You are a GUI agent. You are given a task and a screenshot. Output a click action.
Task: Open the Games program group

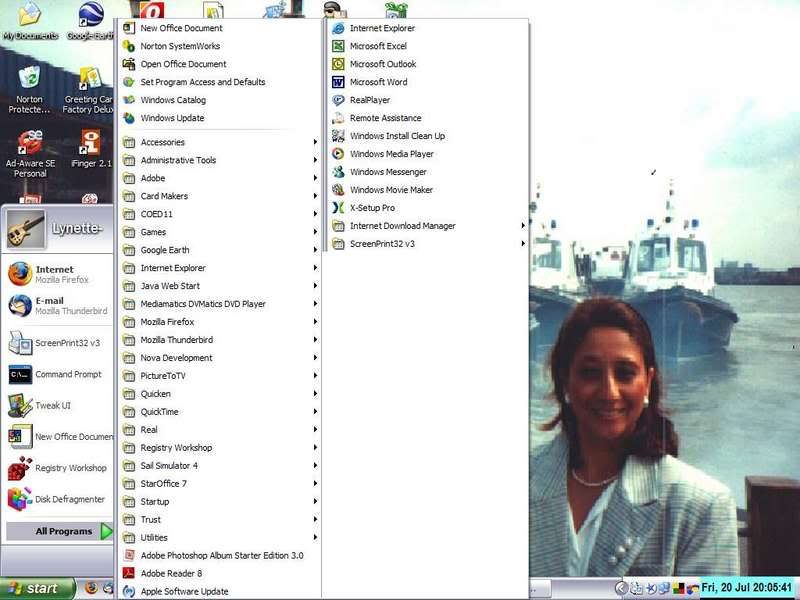[153, 232]
